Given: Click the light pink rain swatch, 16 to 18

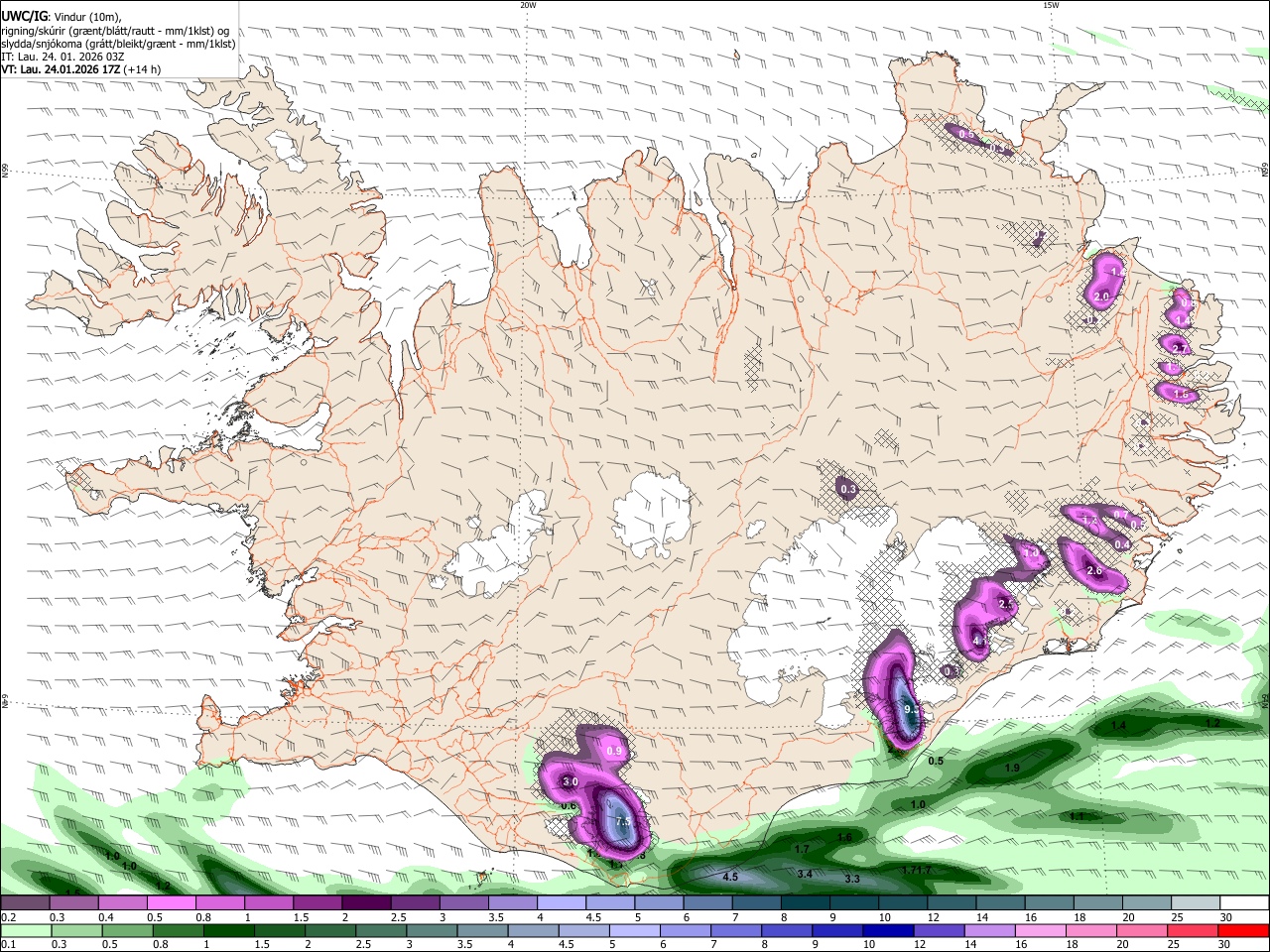Looking at the screenshot, I should (1040, 931).
